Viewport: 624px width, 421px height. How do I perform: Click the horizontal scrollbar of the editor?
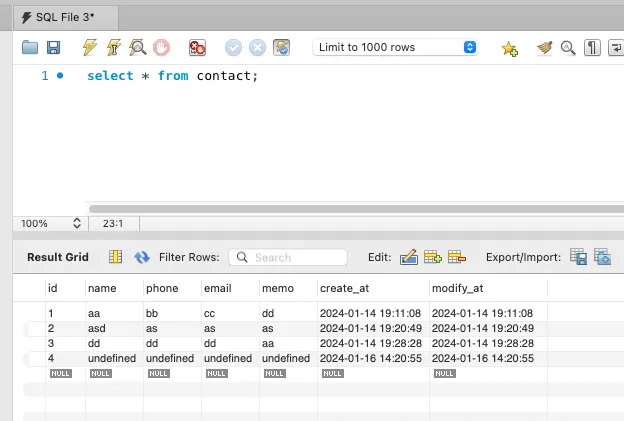pos(356,209)
